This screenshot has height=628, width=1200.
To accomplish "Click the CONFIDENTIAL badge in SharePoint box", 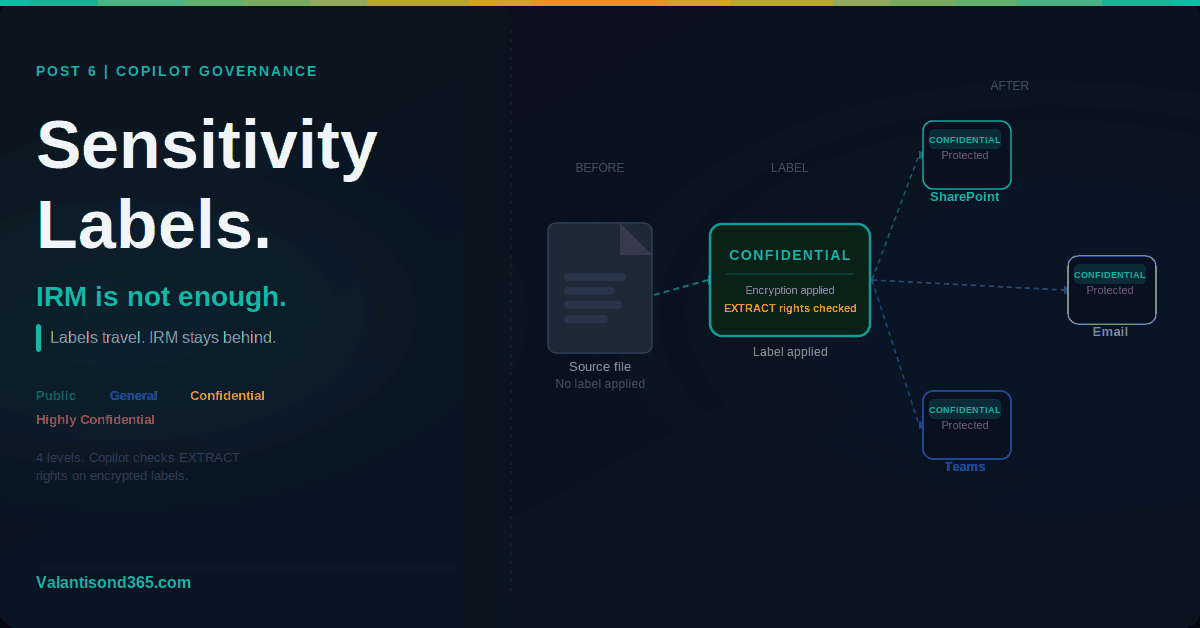I will pyautogui.click(x=965, y=140).
